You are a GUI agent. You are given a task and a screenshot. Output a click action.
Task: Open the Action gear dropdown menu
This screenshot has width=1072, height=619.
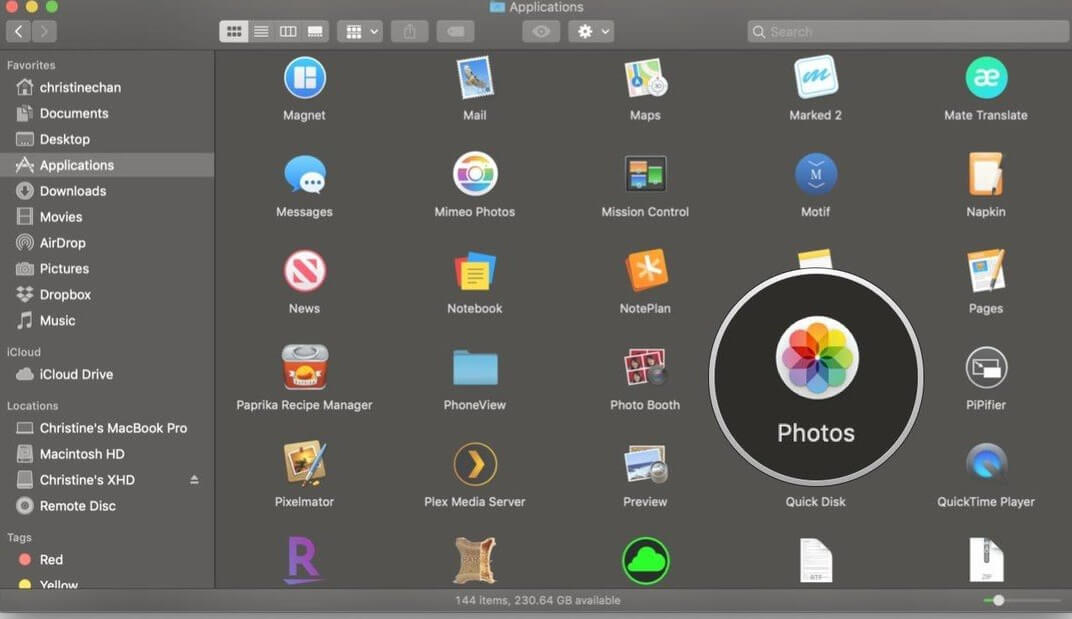(x=591, y=31)
